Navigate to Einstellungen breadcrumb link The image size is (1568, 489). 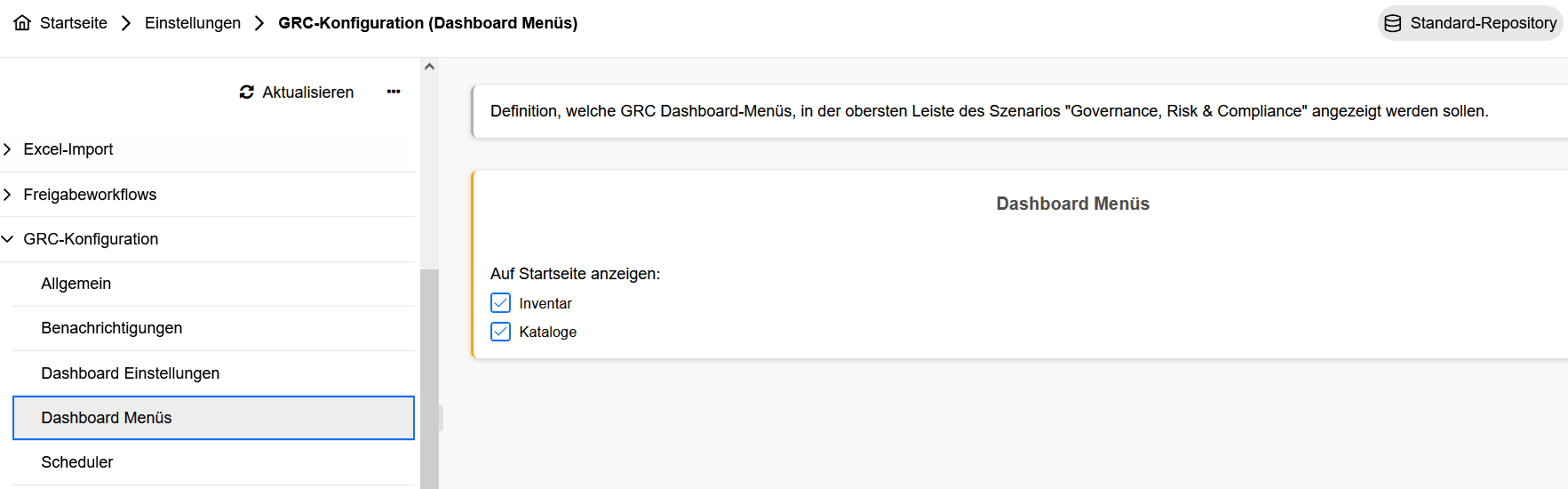193,23
